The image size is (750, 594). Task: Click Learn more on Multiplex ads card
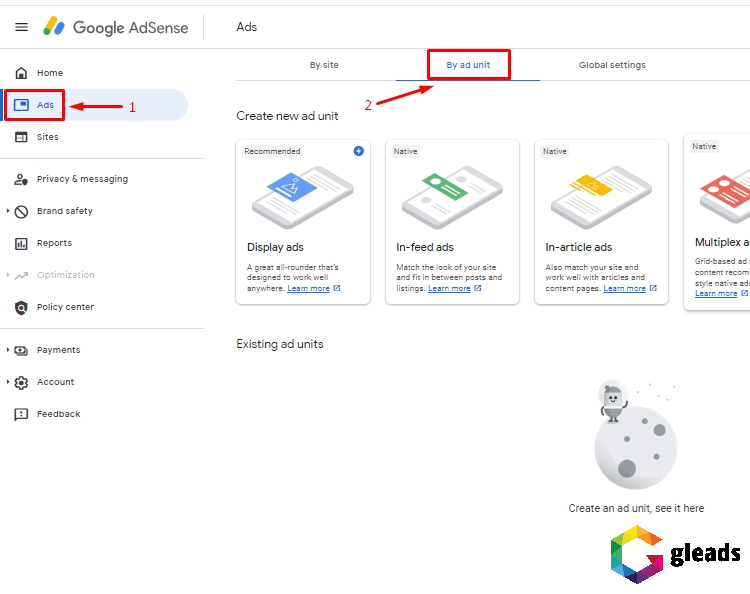pos(716,294)
